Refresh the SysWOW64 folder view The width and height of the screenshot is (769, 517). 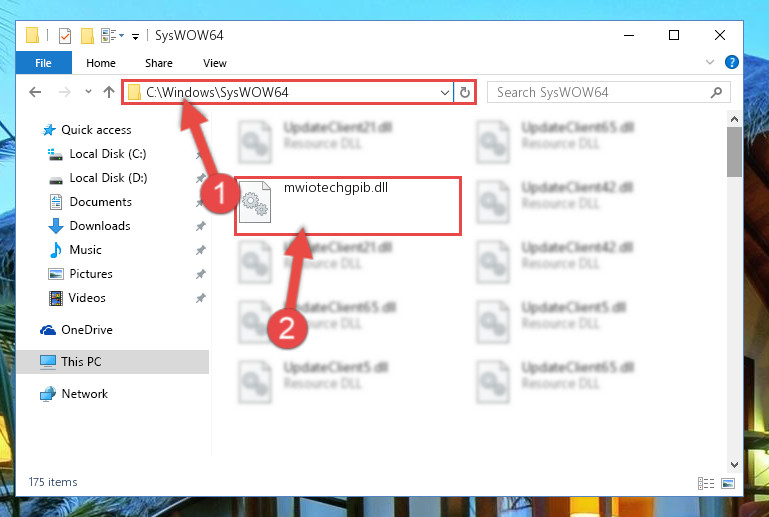click(464, 92)
